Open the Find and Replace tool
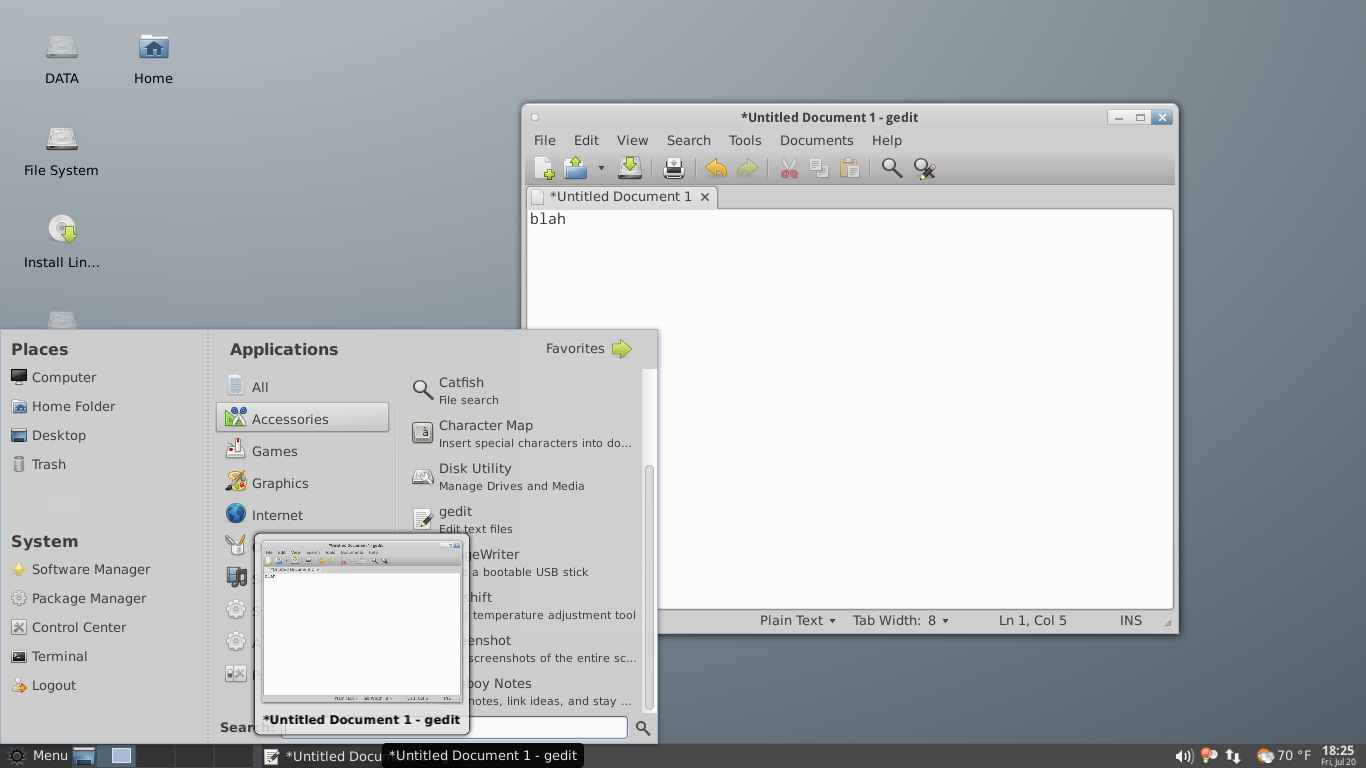The image size is (1366, 768). [924, 168]
